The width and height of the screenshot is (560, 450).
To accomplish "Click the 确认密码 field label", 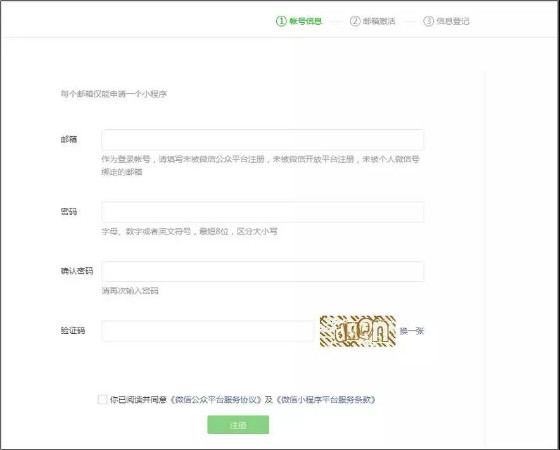I will click(77, 271).
